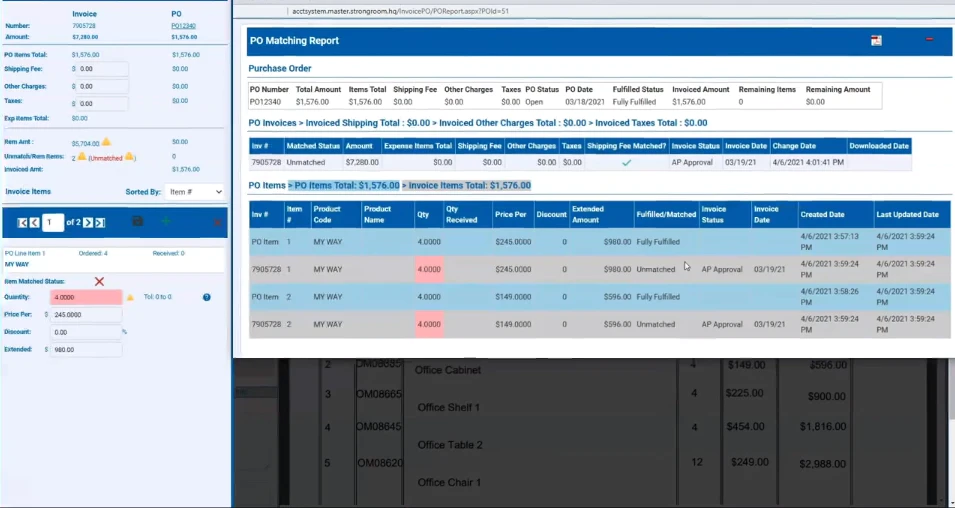
Task: Click invoice 7905728 in PO Invoices table
Action: pyautogui.click(x=266, y=163)
